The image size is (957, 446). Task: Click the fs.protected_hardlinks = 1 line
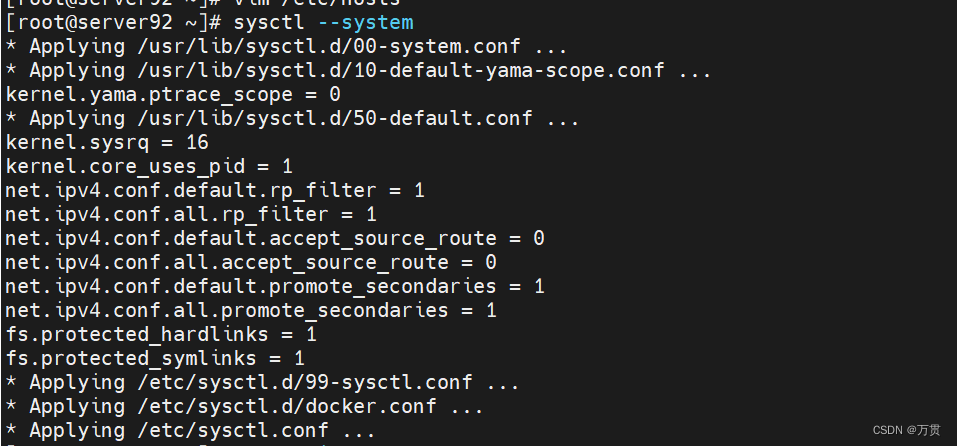[161, 334]
